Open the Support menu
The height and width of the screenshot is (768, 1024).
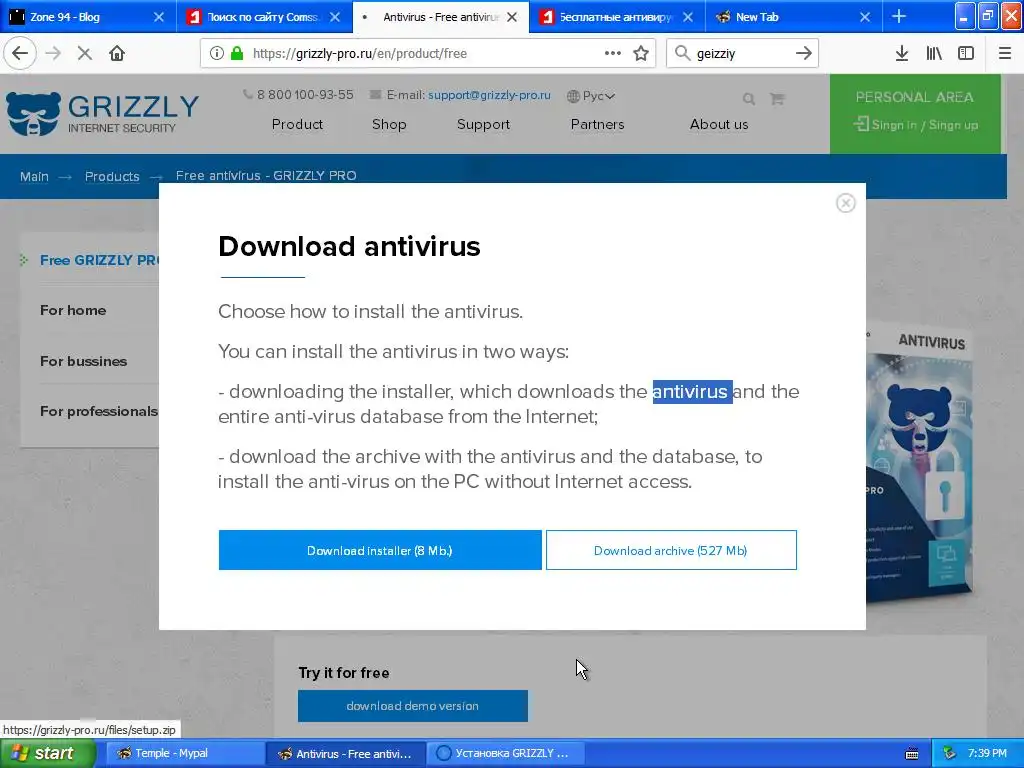pos(483,124)
